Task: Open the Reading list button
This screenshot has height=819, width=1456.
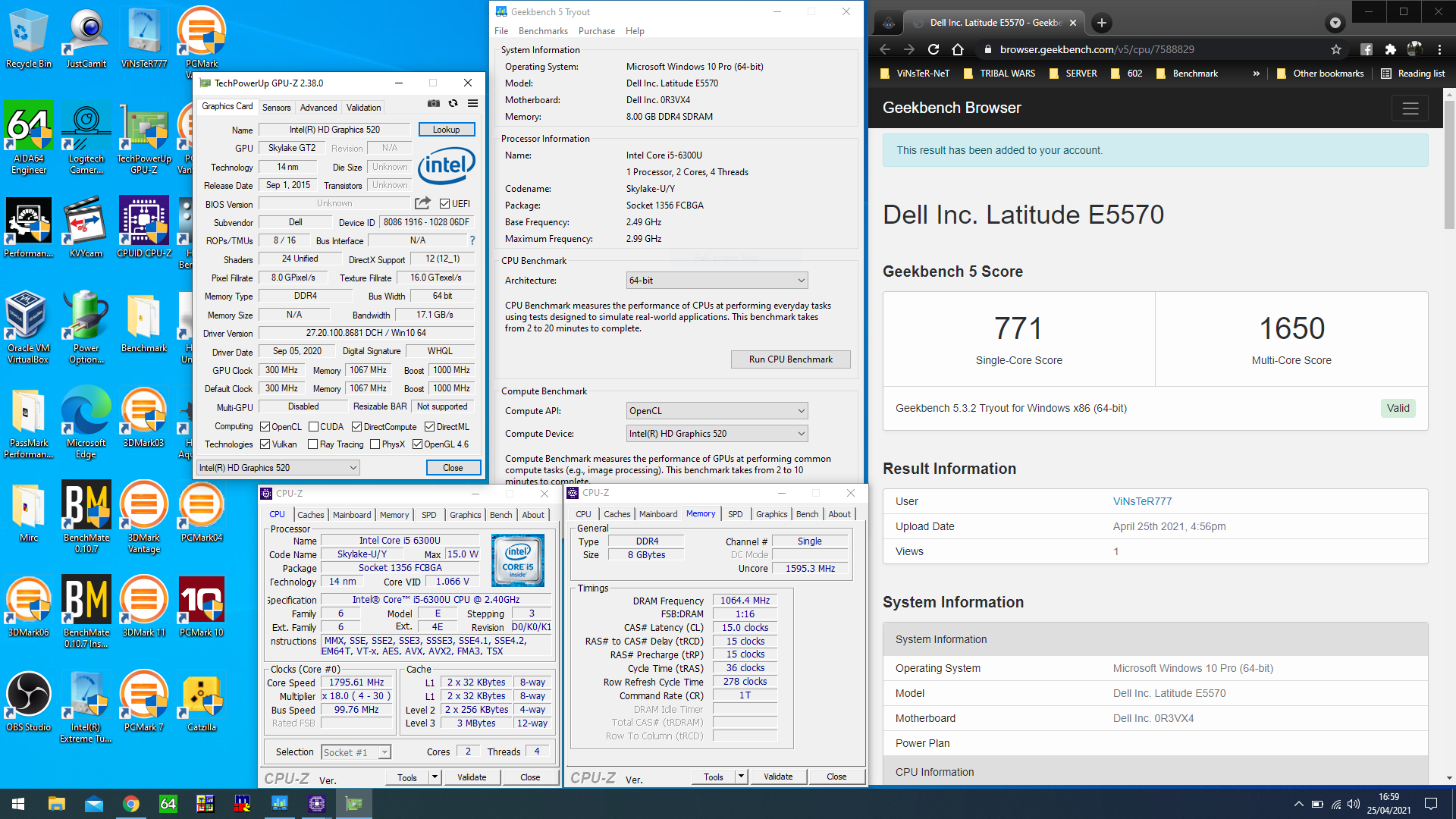Action: click(x=1414, y=74)
